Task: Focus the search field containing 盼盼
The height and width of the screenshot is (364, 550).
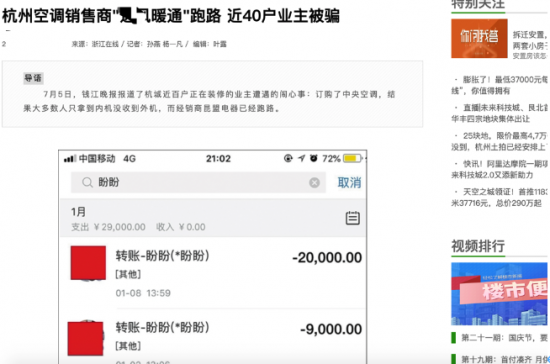Action: click(198, 182)
